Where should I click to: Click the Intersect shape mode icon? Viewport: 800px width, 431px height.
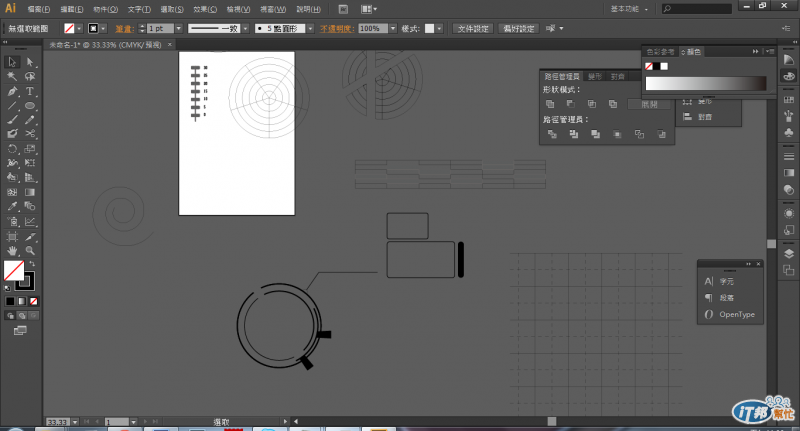click(592, 104)
